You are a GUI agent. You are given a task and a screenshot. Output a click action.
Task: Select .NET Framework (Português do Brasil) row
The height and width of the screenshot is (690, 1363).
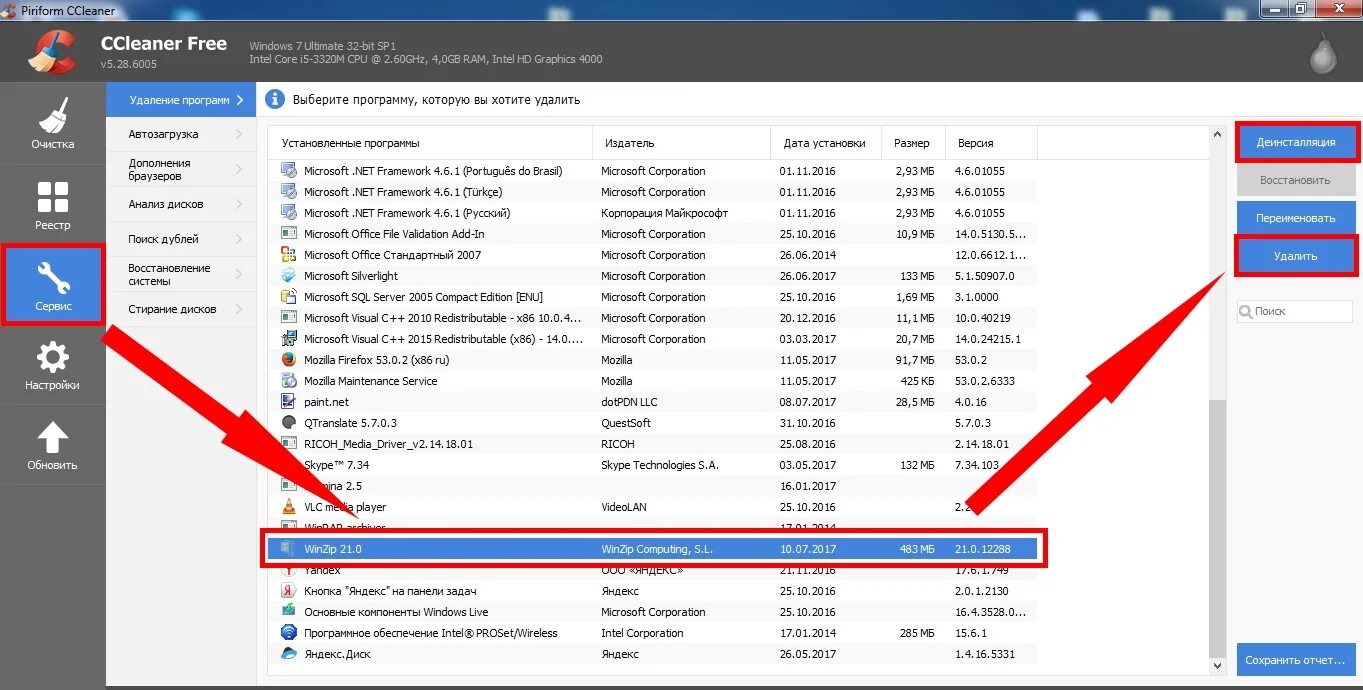[x=653, y=171]
